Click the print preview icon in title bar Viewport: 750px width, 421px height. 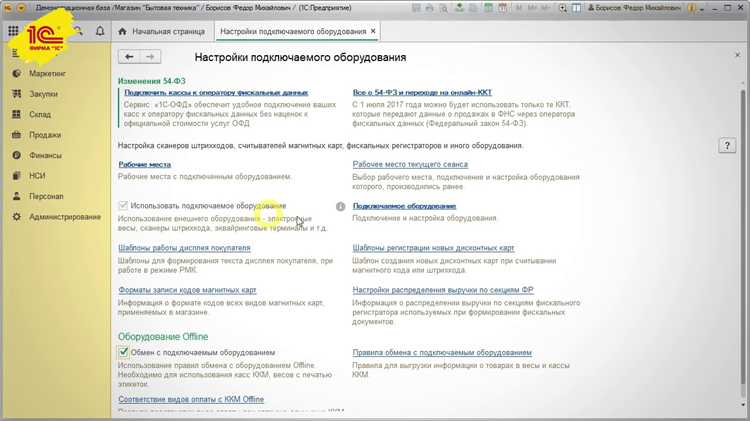pos(443,8)
